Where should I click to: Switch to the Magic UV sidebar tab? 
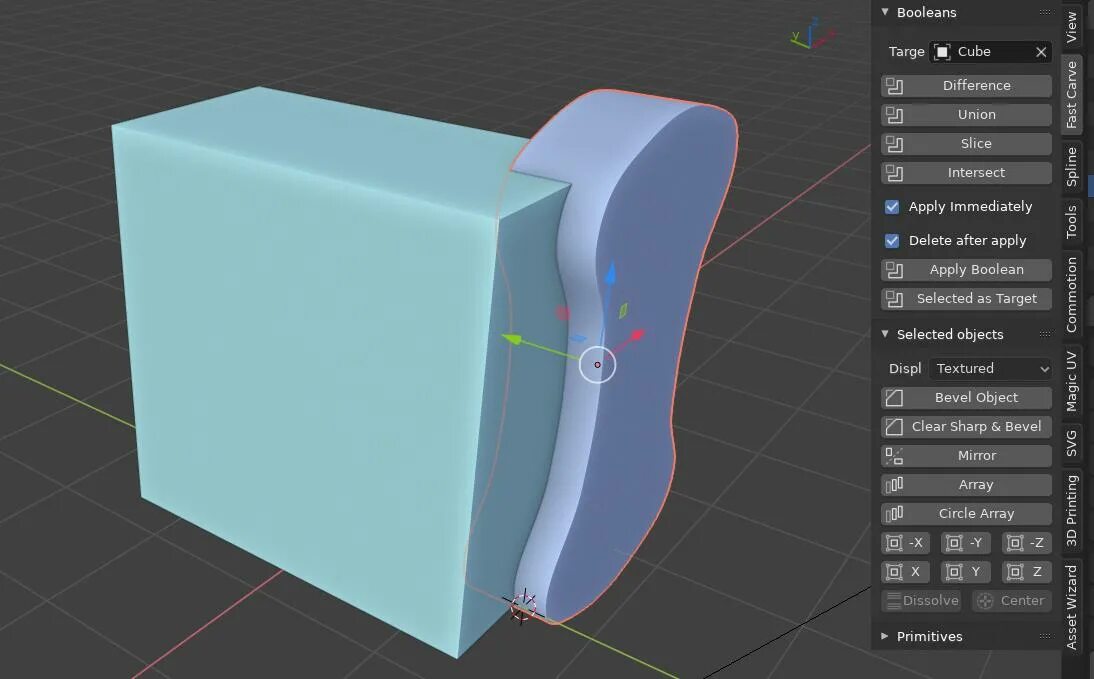tap(1072, 381)
